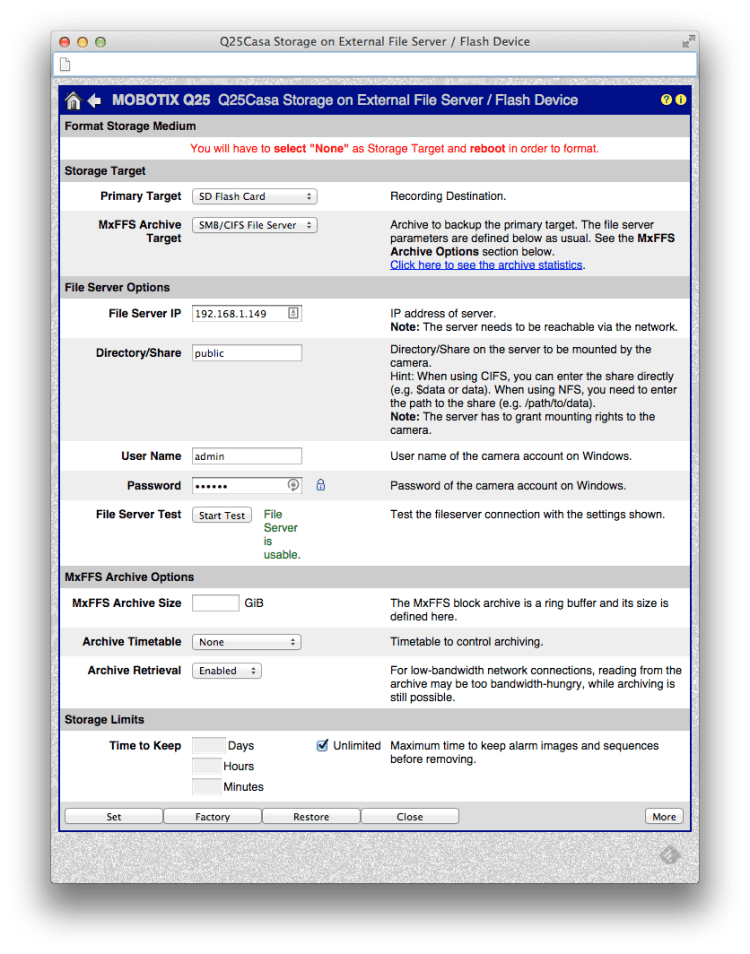Click the blue padlock beside Password
The width and height of the screenshot is (750, 954).
[x=321, y=486]
